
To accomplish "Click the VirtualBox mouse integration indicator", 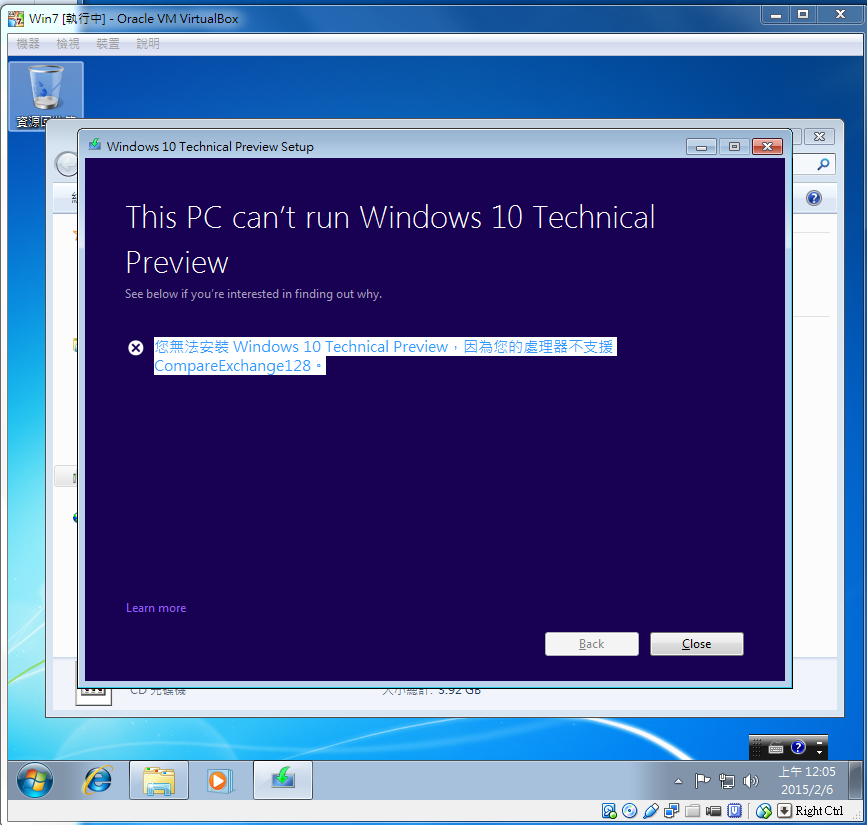I will [x=764, y=811].
